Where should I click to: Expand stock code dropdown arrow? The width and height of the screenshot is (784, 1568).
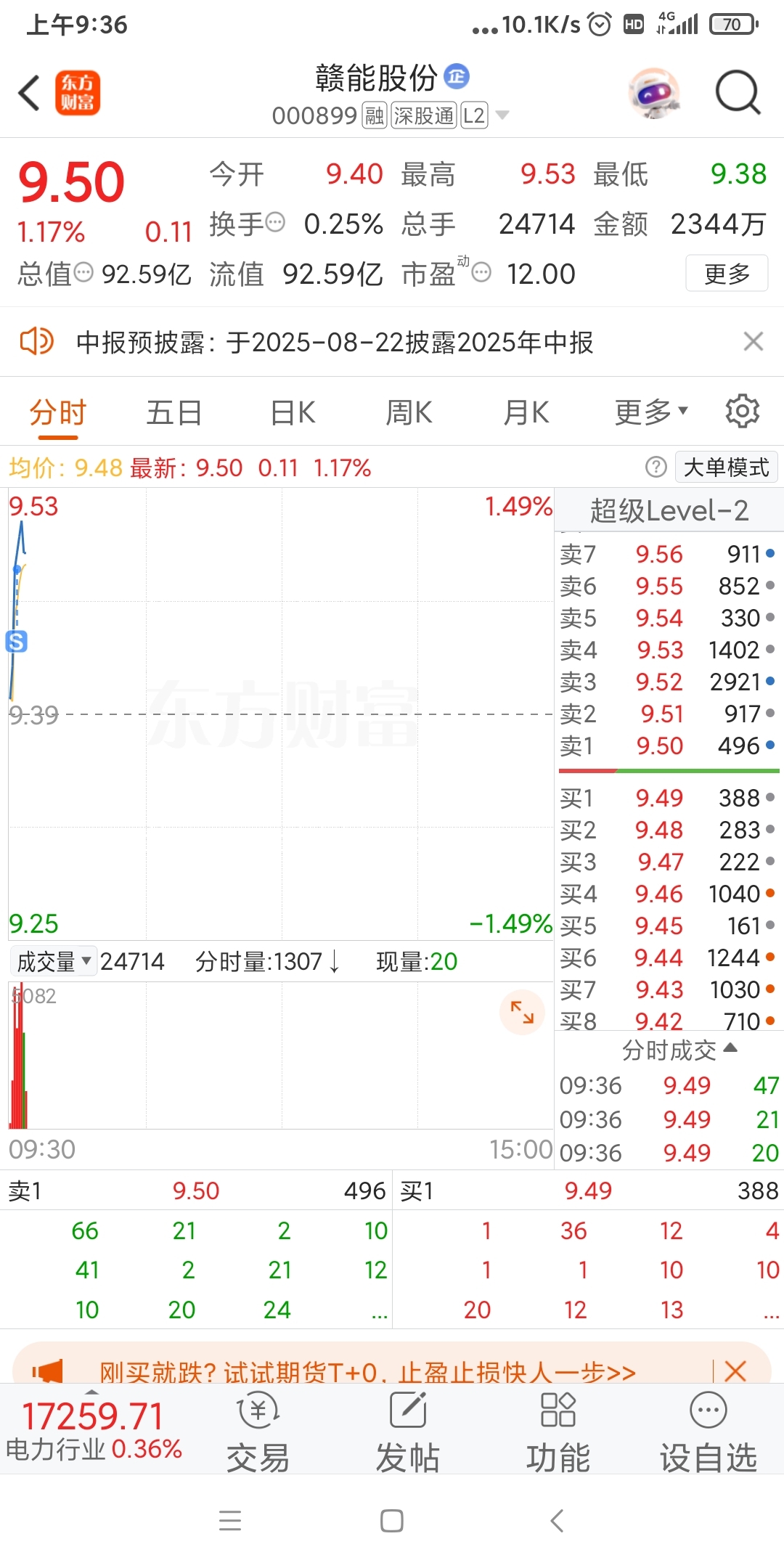pyautogui.click(x=502, y=115)
